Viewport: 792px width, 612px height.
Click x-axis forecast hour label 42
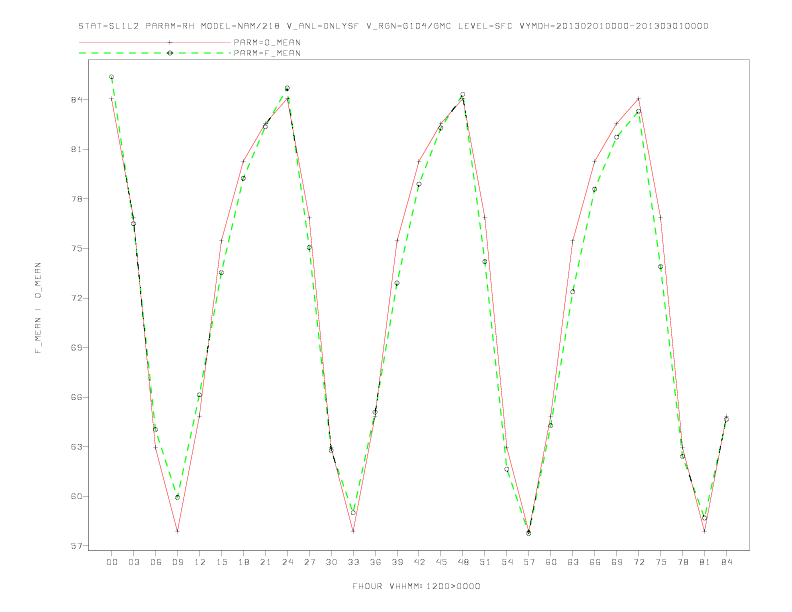tap(419, 562)
